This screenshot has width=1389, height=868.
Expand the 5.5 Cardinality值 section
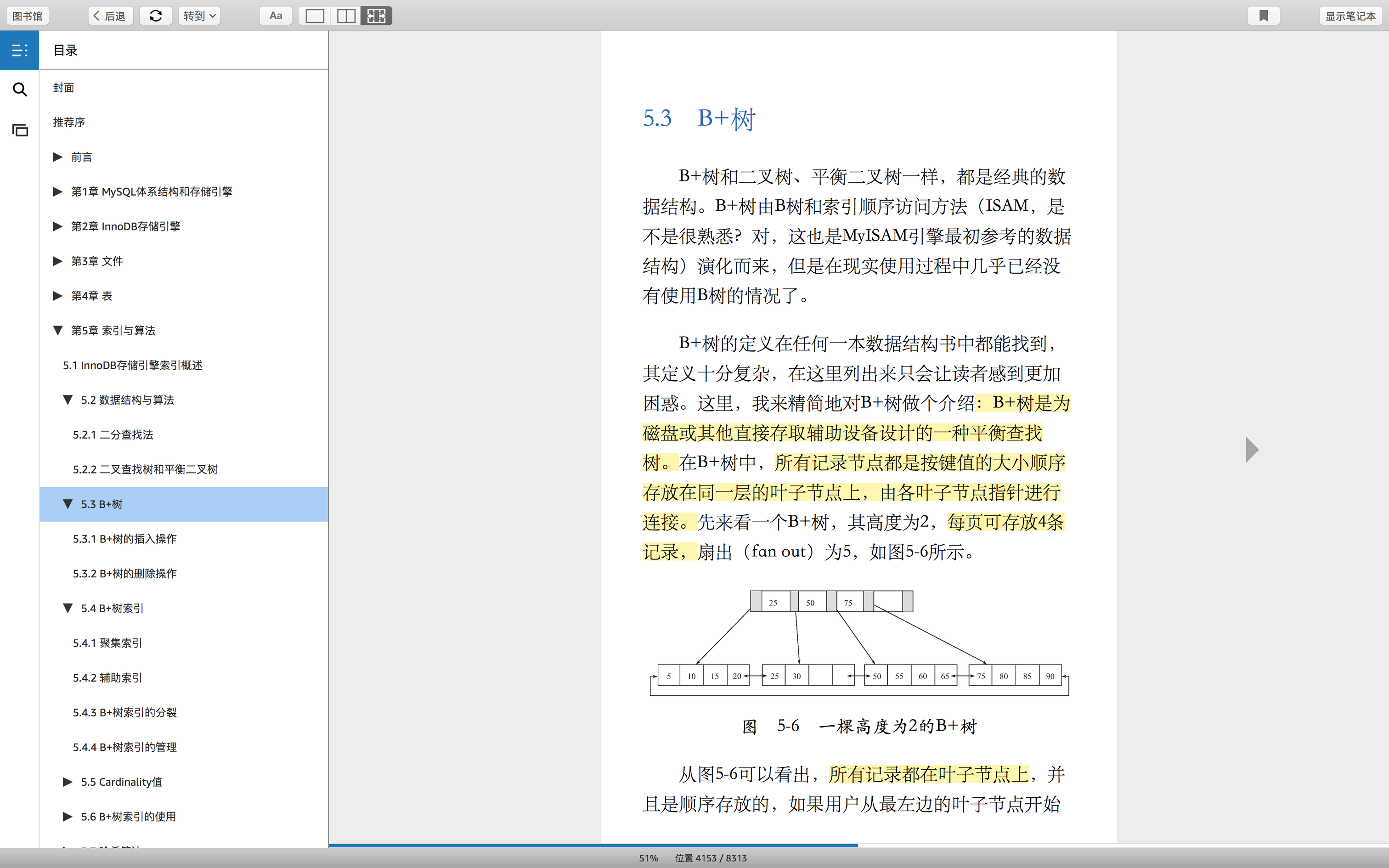point(67,782)
